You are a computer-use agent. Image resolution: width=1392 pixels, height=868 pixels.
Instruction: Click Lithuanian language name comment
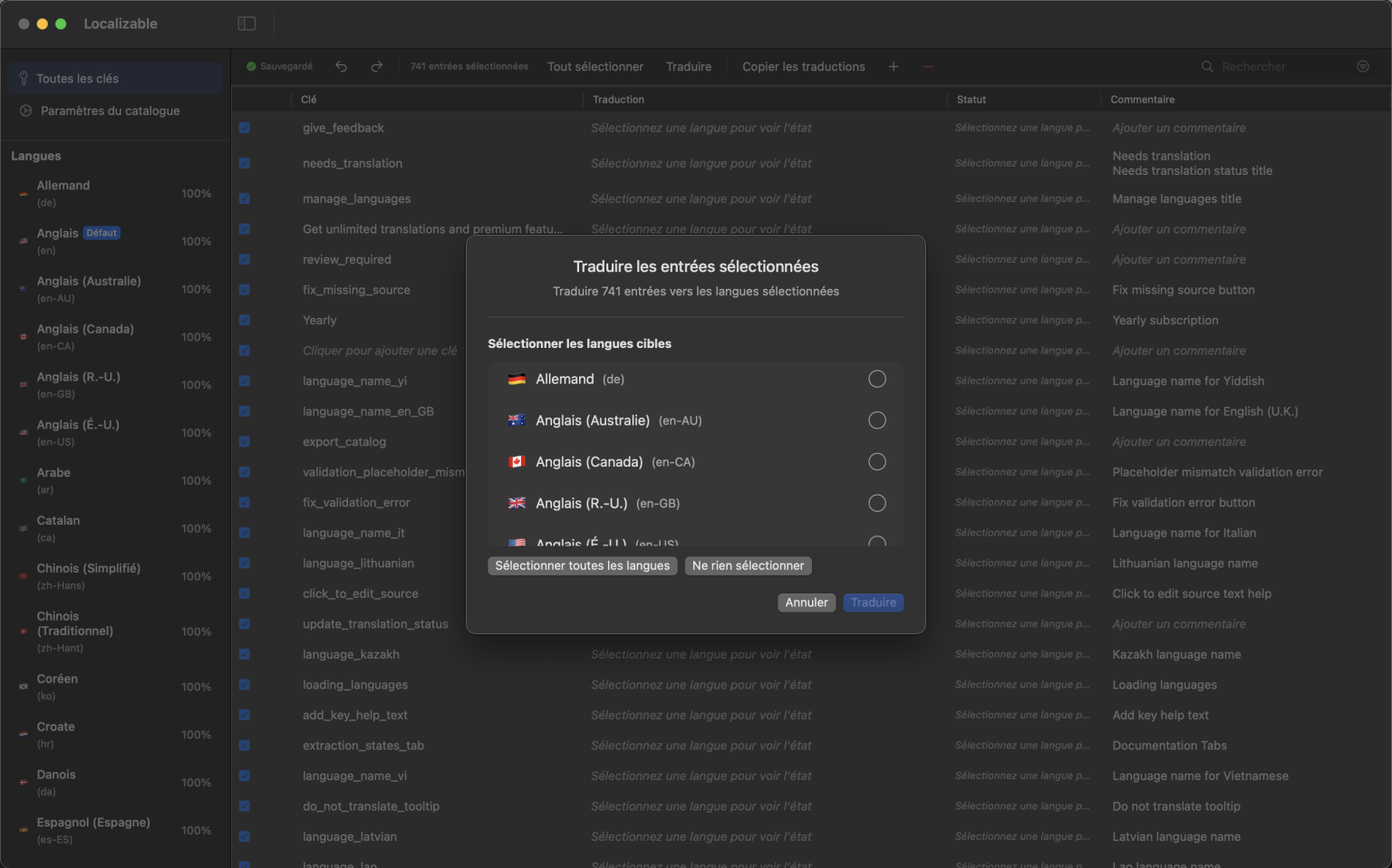(1185, 564)
